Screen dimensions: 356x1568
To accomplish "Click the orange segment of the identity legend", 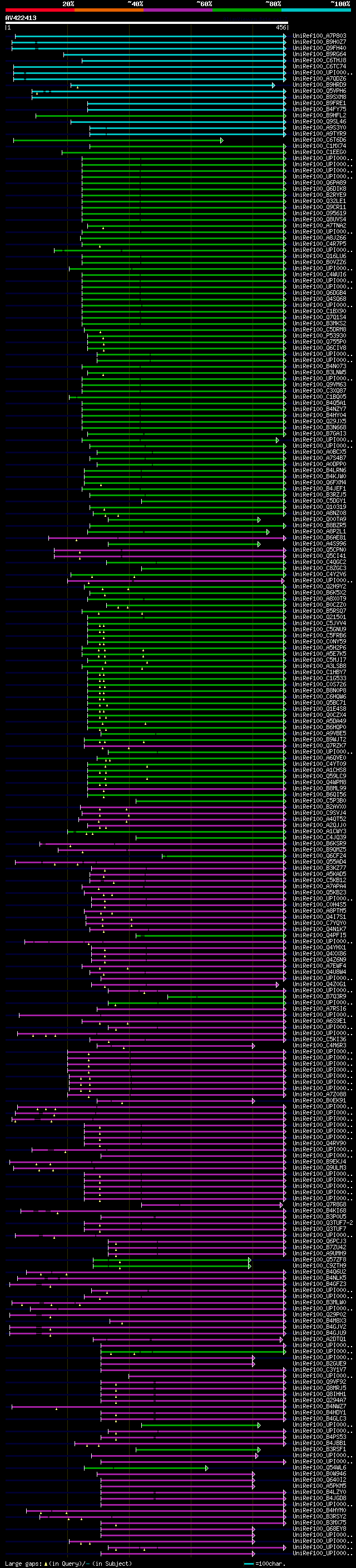I will (x=109, y=10).
